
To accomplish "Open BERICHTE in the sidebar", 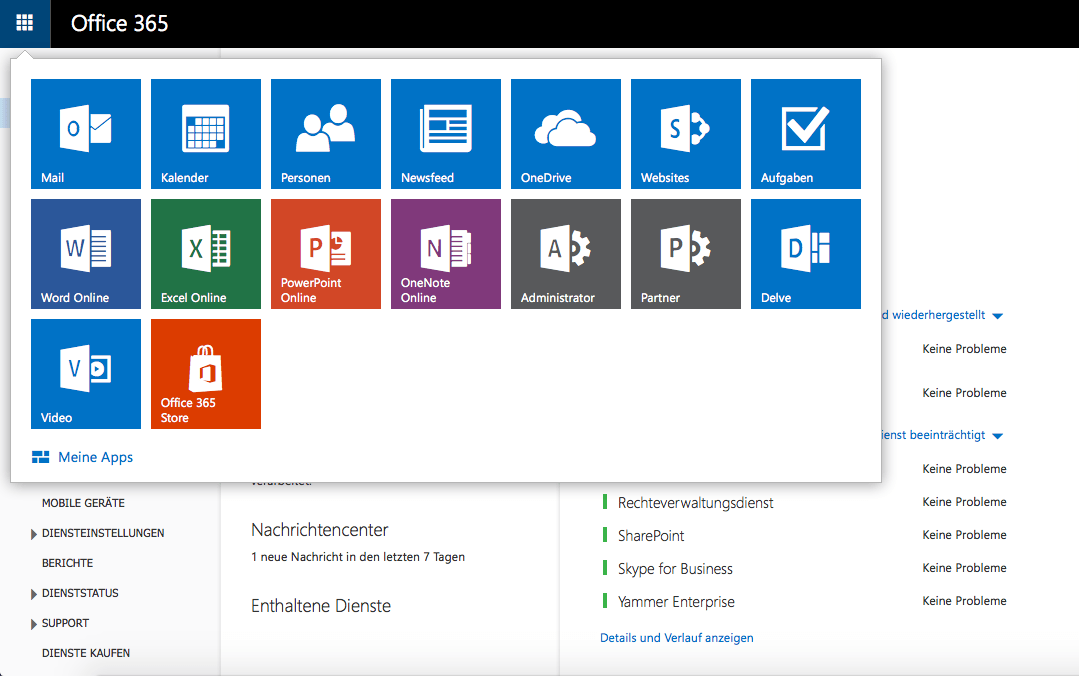I will pos(67,563).
